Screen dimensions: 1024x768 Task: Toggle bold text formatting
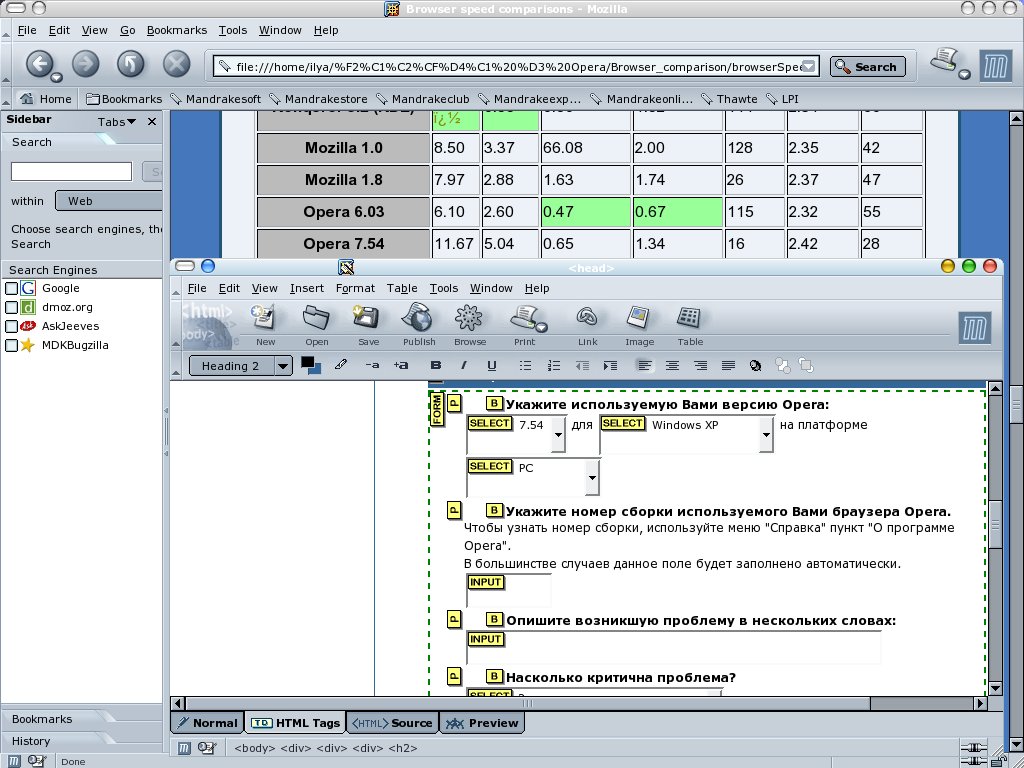pyautogui.click(x=435, y=366)
